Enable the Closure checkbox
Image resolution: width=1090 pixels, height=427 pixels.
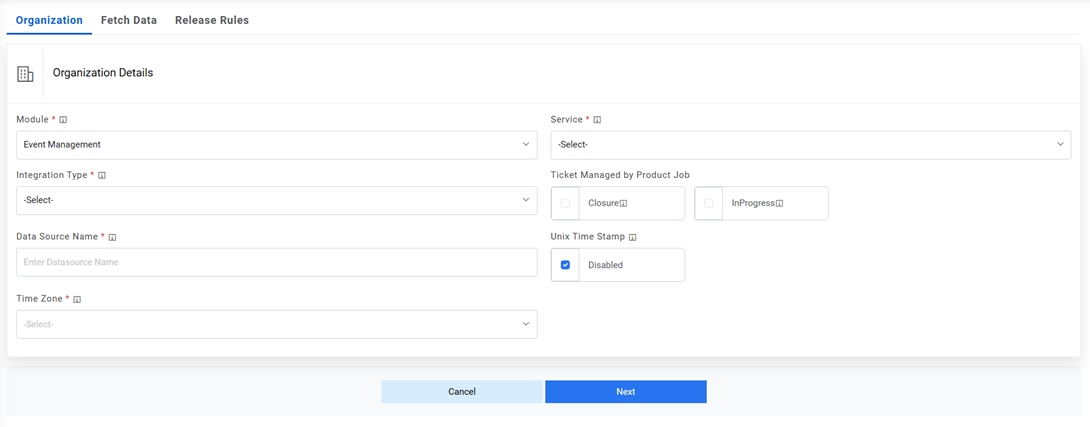[x=566, y=203]
